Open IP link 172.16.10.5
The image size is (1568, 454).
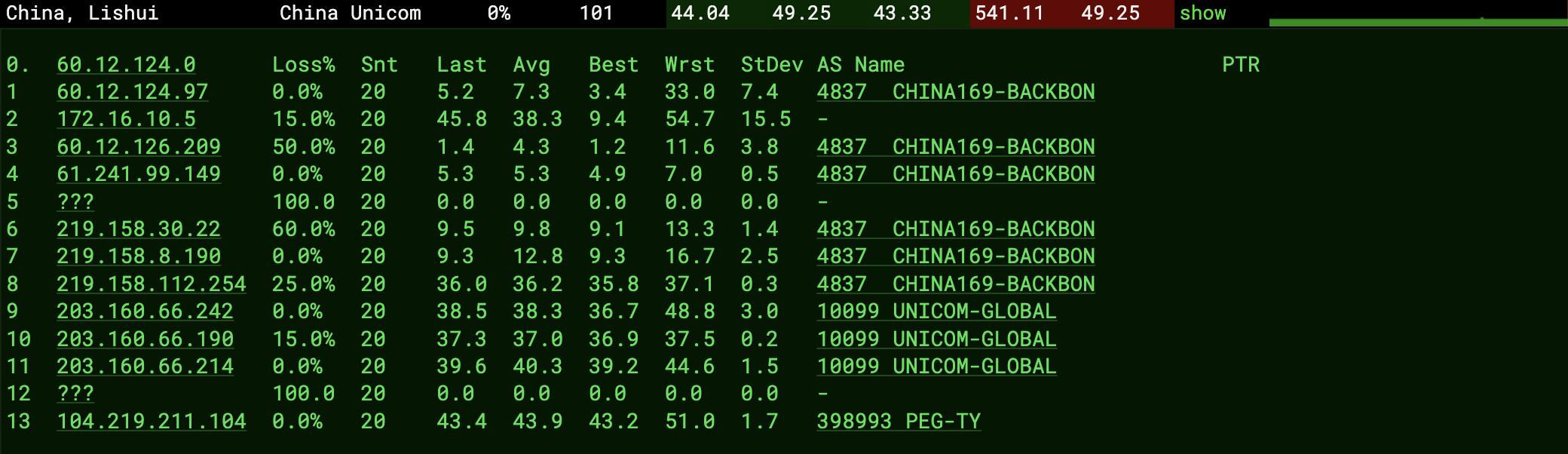click(x=126, y=119)
